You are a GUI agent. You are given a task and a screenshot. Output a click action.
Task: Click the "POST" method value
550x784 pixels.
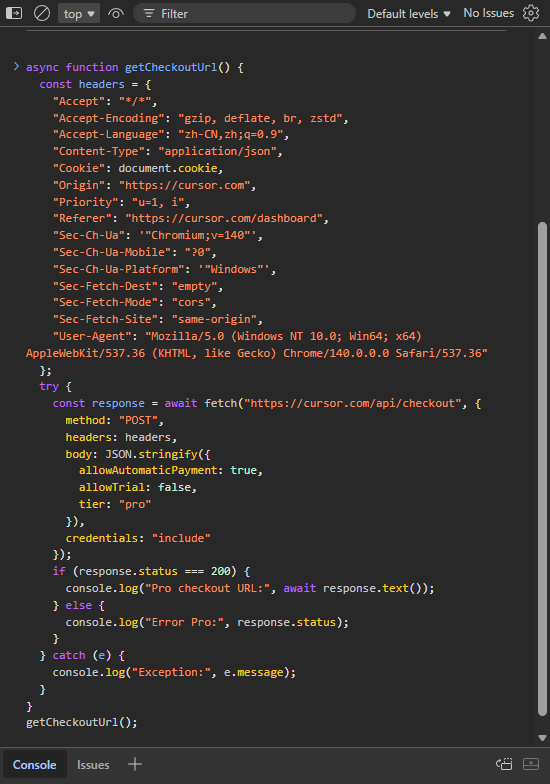138,420
